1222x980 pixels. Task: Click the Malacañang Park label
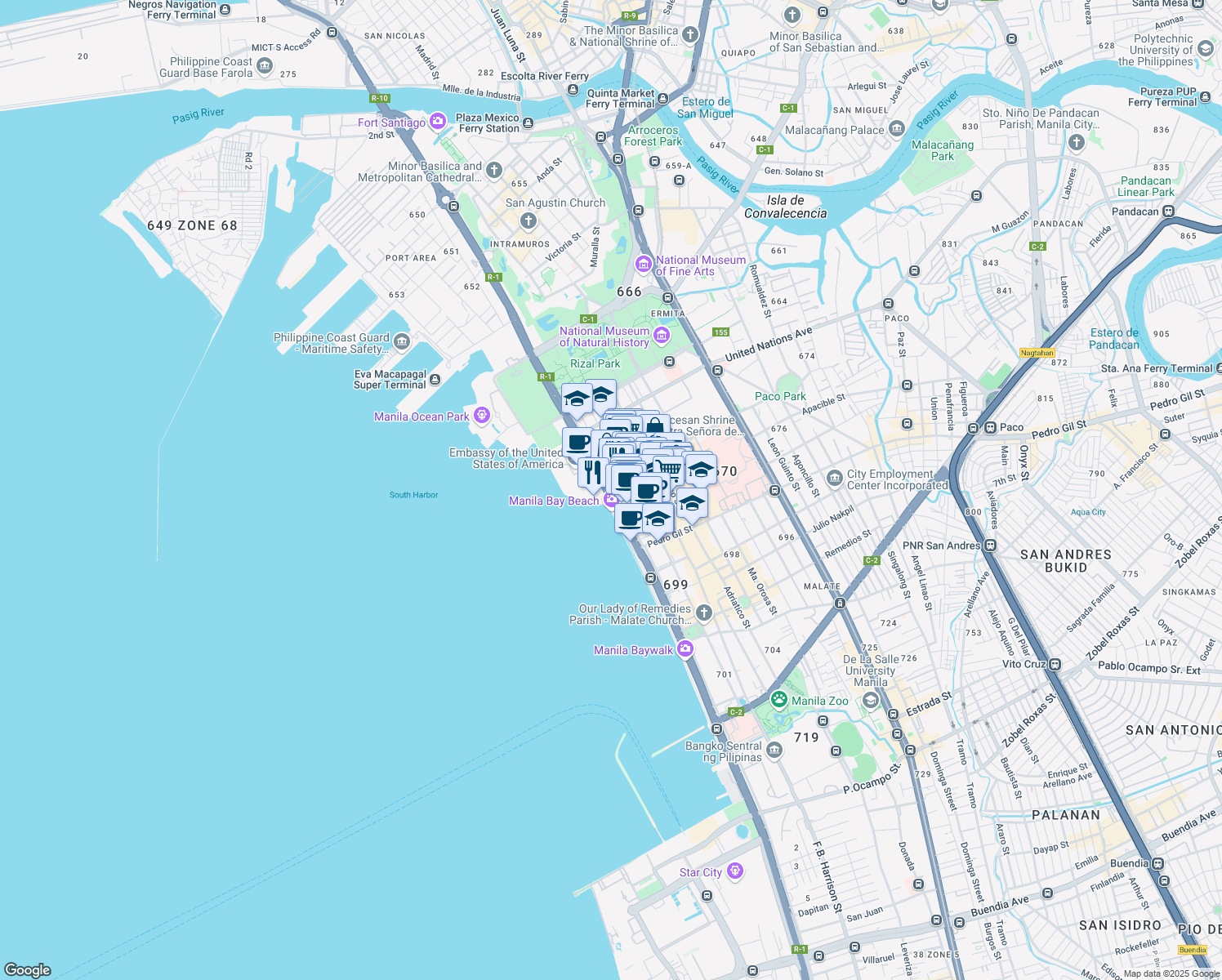(943, 150)
